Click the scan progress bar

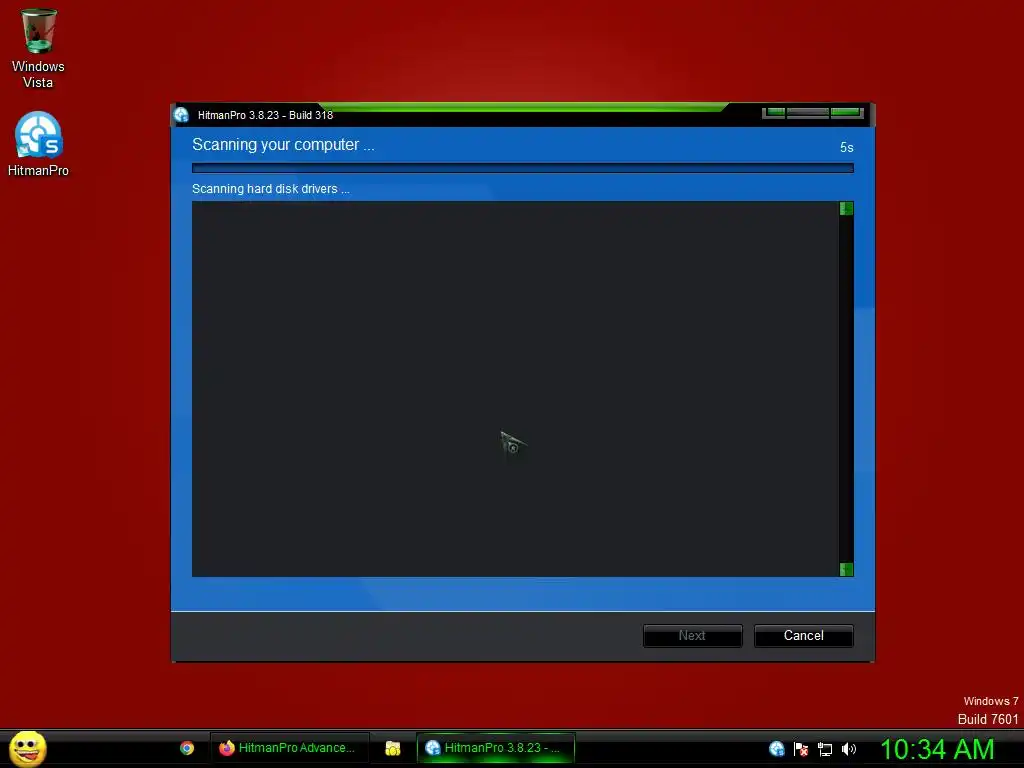click(x=522, y=168)
